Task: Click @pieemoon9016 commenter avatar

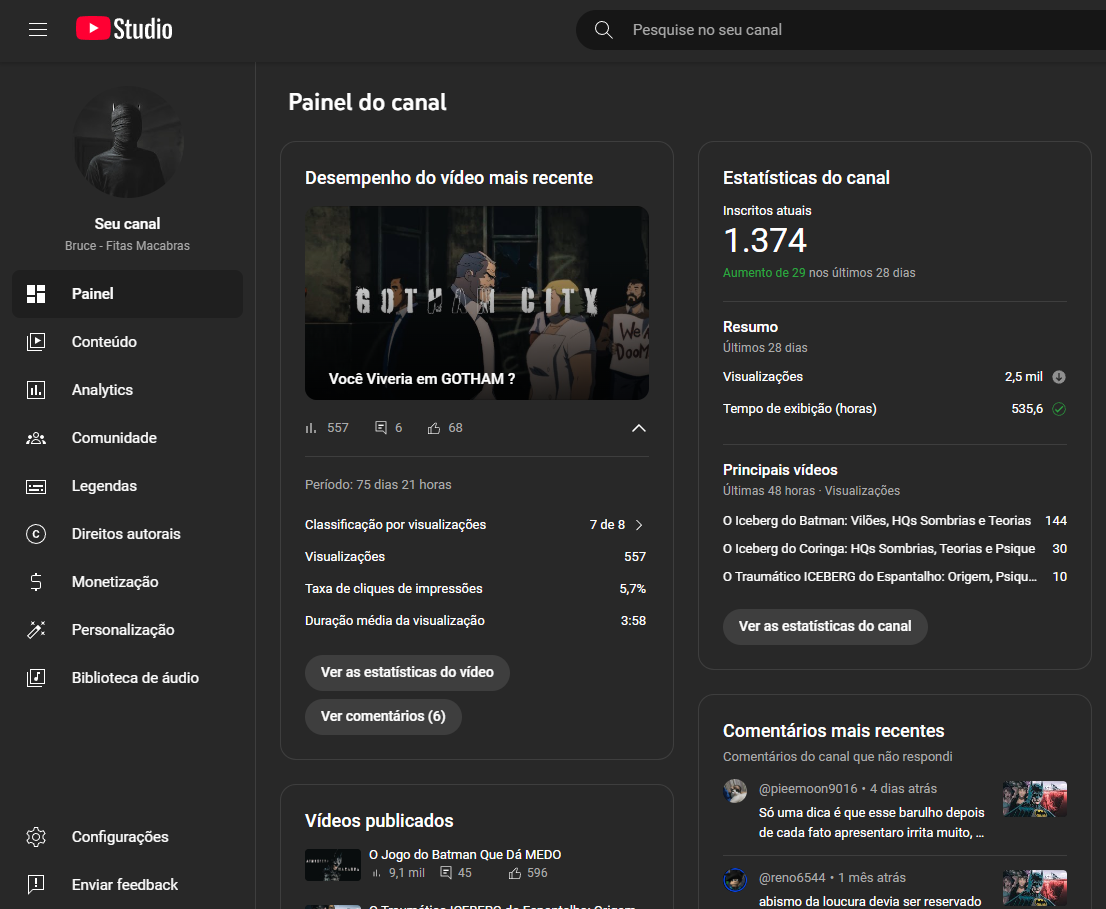Action: coord(735,791)
